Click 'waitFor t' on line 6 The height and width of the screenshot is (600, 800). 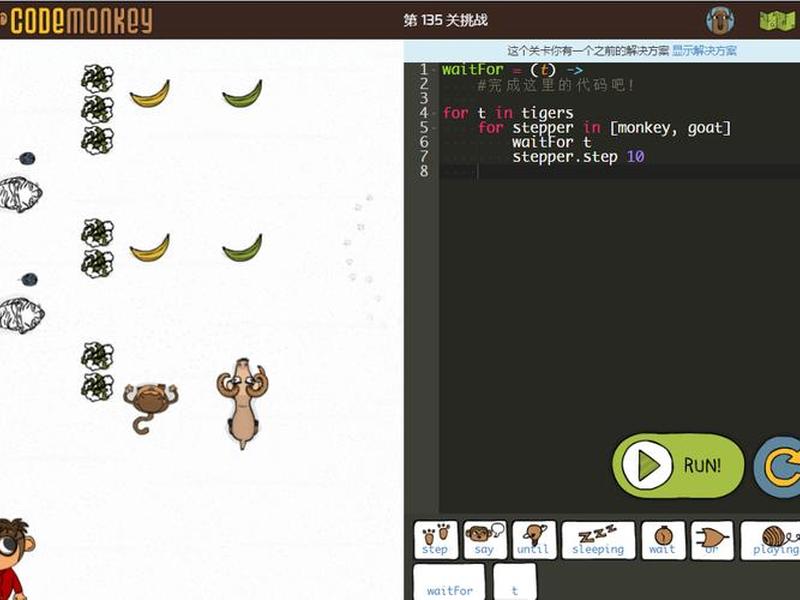[552, 142]
